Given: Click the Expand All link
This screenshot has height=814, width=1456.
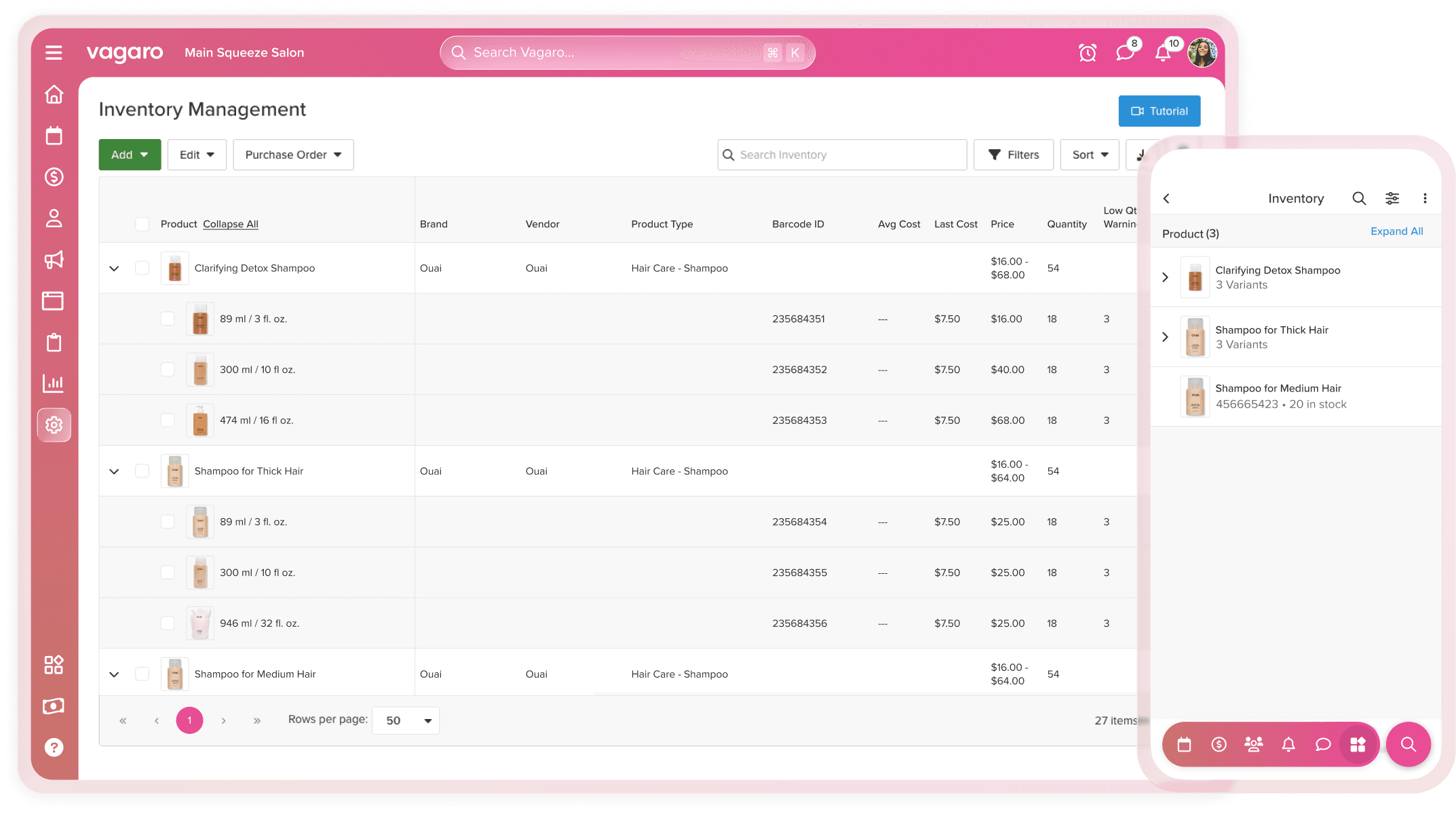Looking at the screenshot, I should click(1396, 231).
